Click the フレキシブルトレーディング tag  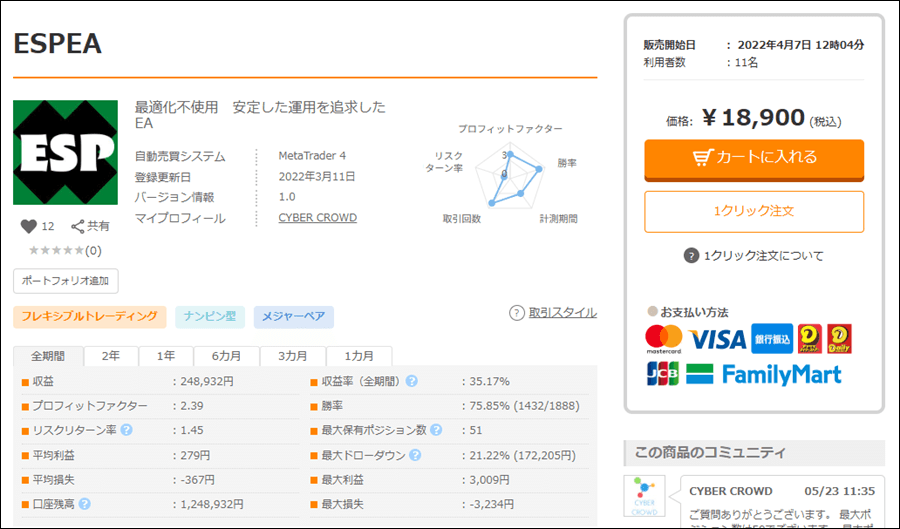point(89,317)
